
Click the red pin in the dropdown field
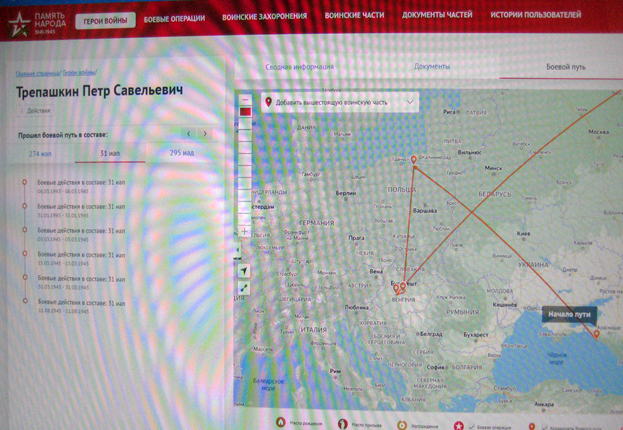[269, 102]
